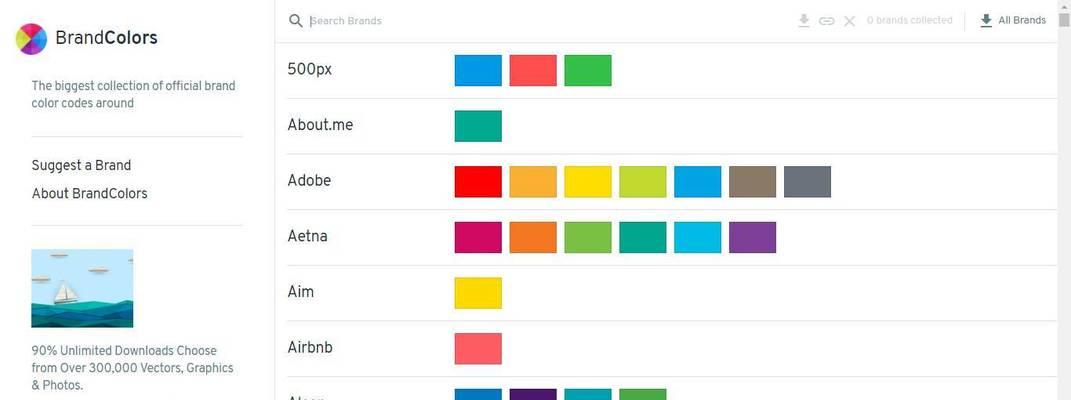Pick the teal About.me color swatch
1071x400 pixels.
tap(478, 126)
